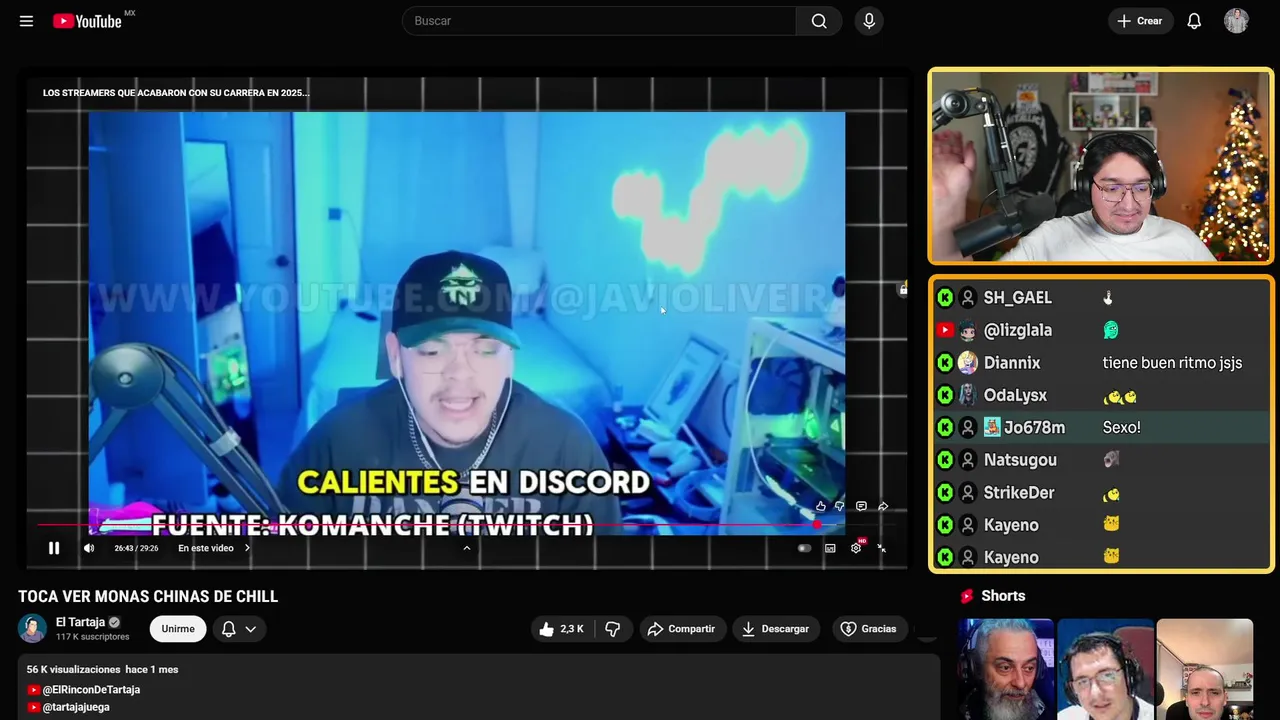
Task: Click the Shorts section logo icon
Action: [x=967, y=596]
